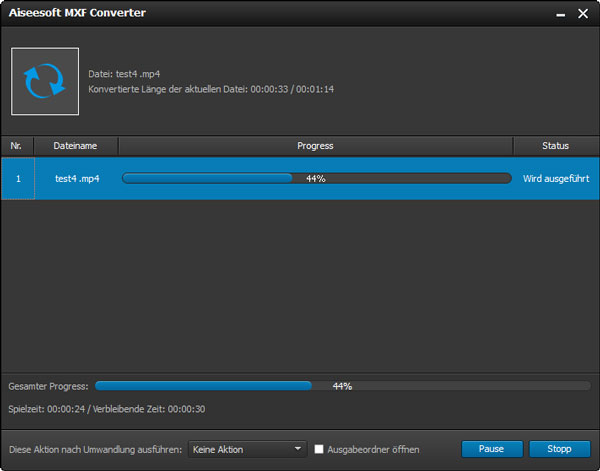Click the Nr. column header

point(17,146)
